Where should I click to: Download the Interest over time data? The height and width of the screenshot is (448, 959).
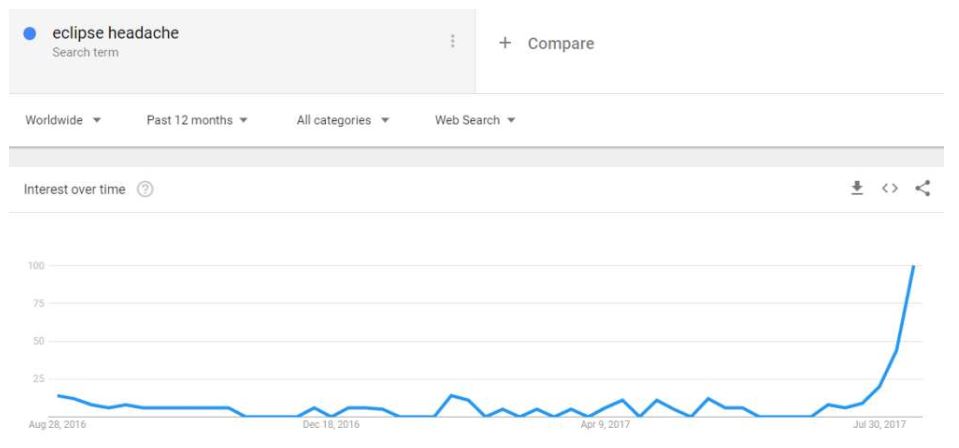click(x=857, y=189)
